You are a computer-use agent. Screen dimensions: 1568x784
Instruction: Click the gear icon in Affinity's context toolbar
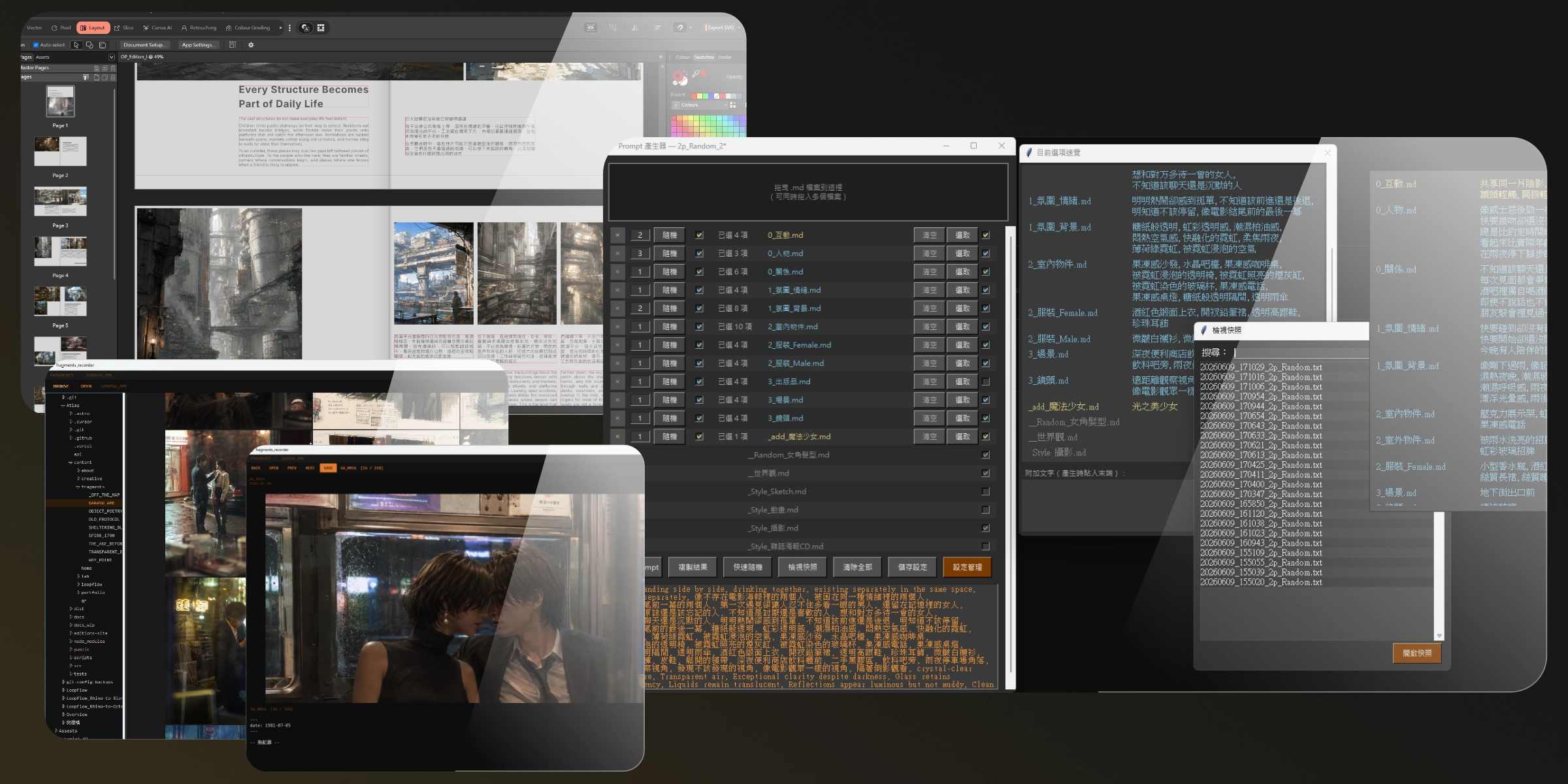pyautogui.click(x=251, y=45)
